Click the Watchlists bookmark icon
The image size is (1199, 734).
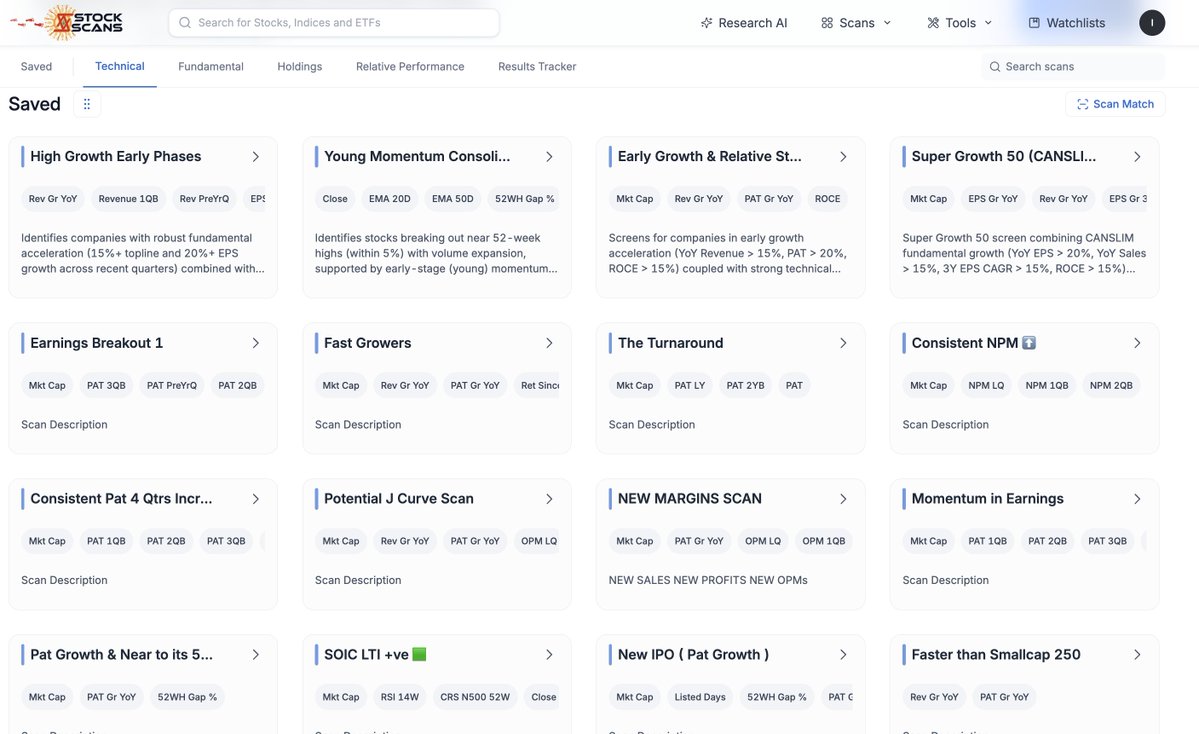pyautogui.click(x=1034, y=23)
